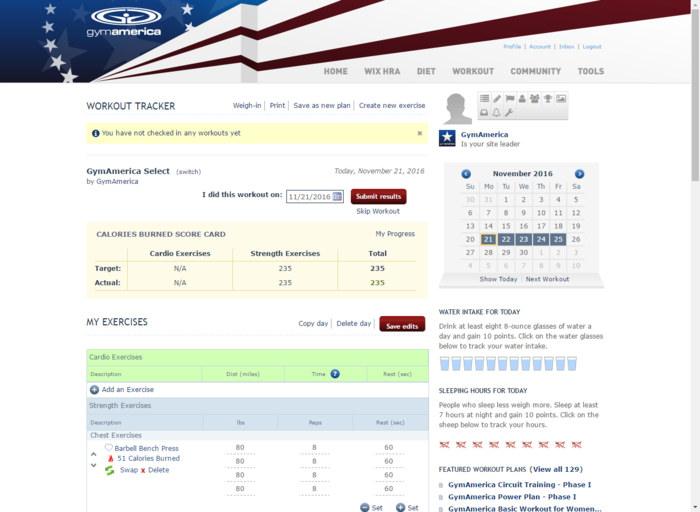The image size is (700, 512).
Task: Click the wrench settings icon
Action: [x=509, y=112]
